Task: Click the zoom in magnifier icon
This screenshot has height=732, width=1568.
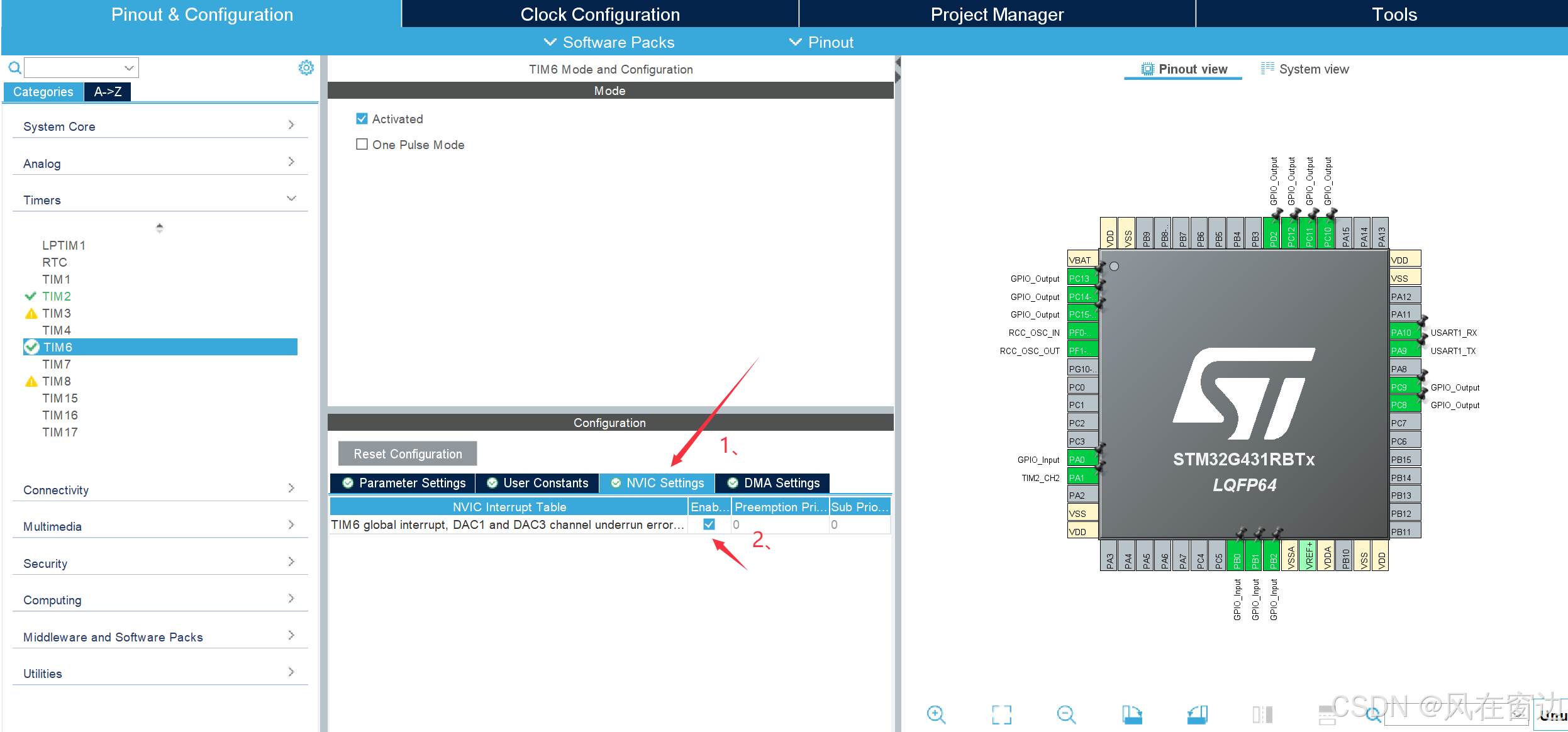Action: [936, 714]
